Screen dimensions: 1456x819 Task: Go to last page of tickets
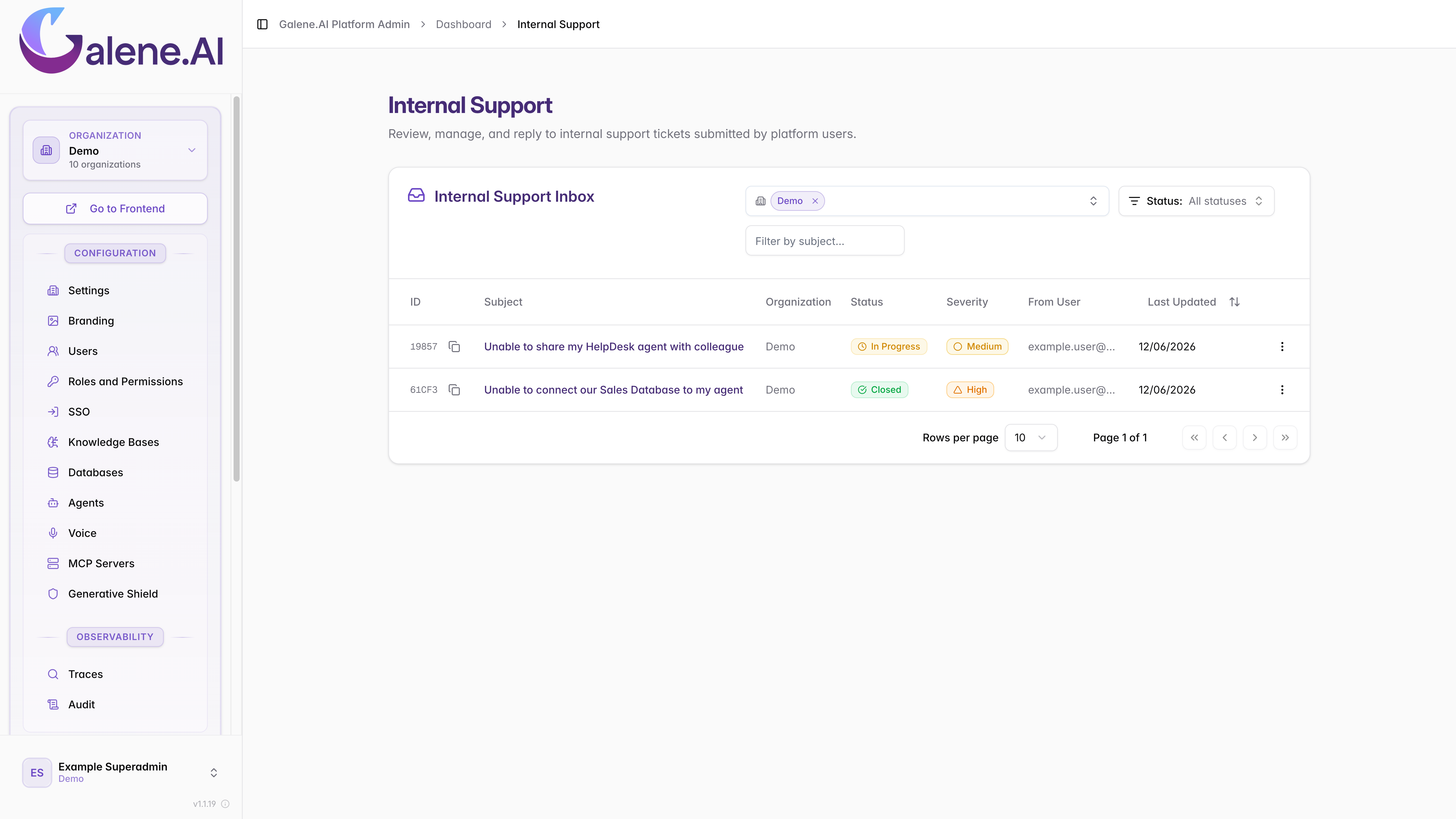coord(1285,438)
